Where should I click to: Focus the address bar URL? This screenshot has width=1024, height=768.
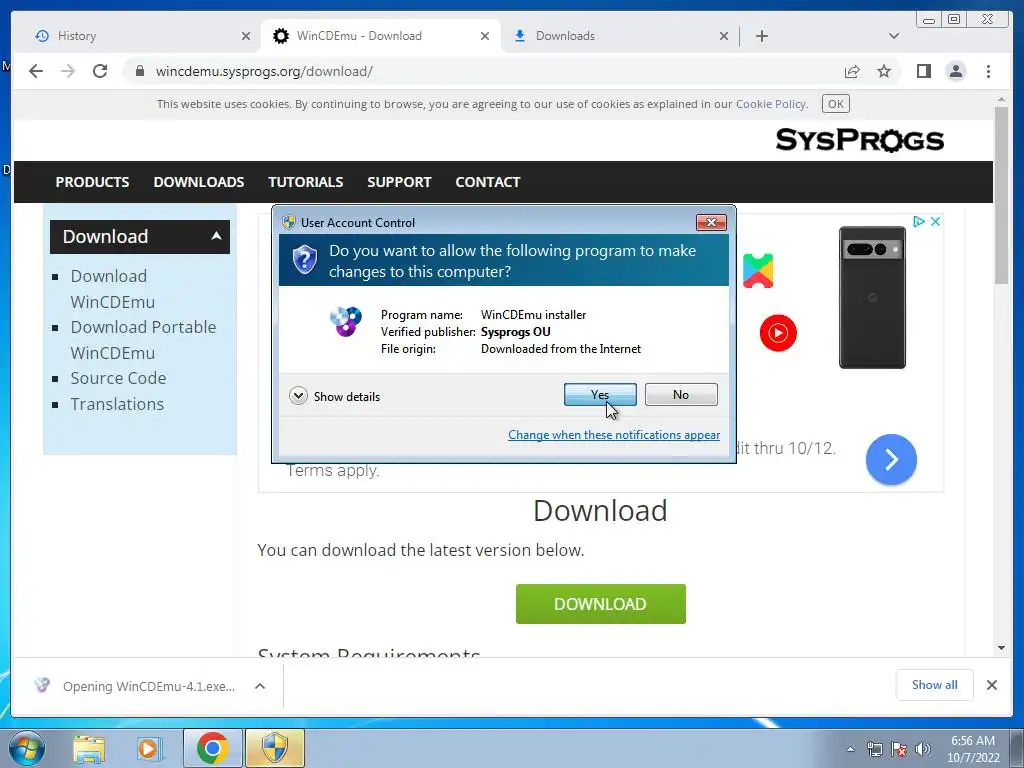click(x=264, y=71)
